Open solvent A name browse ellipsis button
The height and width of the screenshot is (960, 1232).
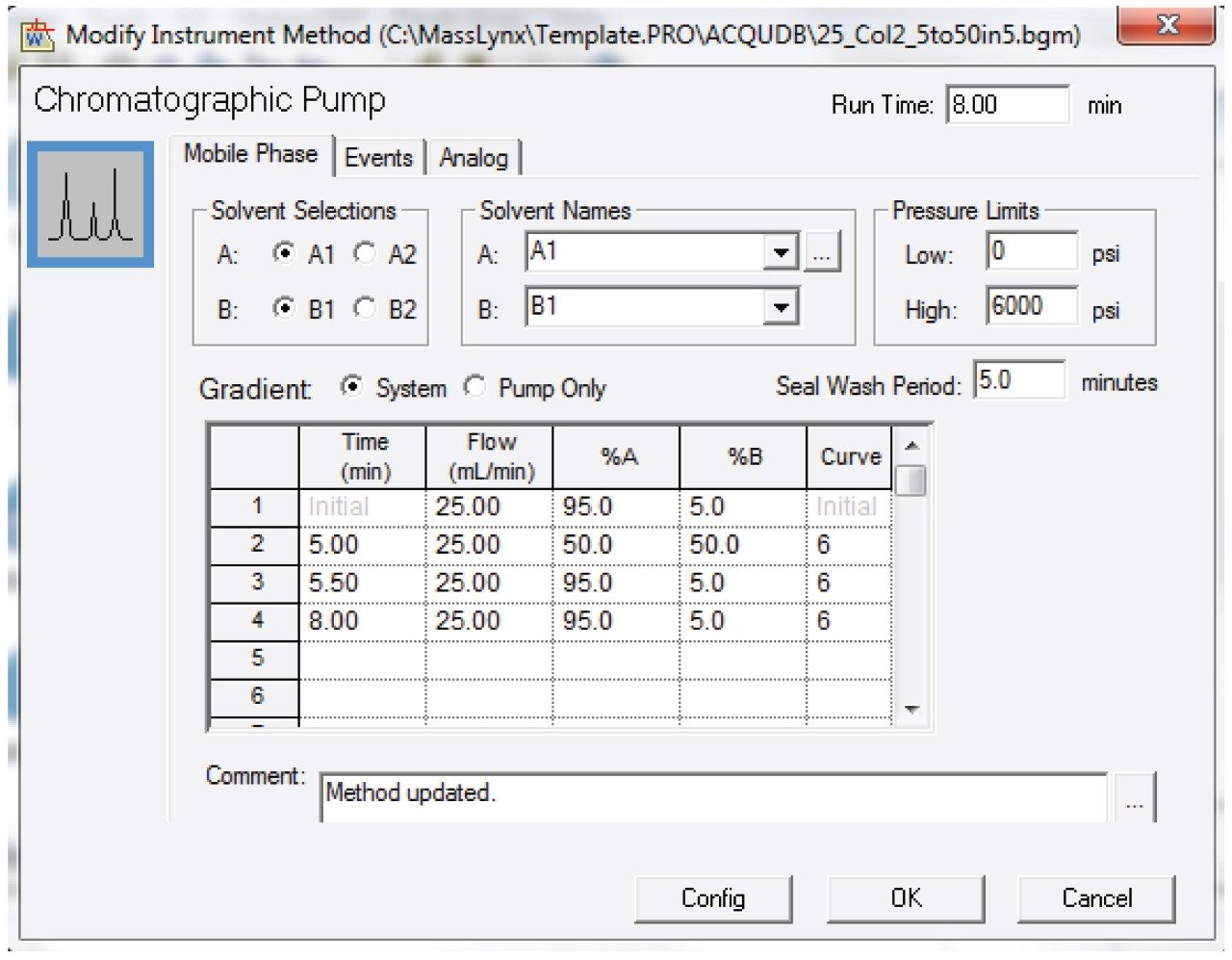pos(821,254)
